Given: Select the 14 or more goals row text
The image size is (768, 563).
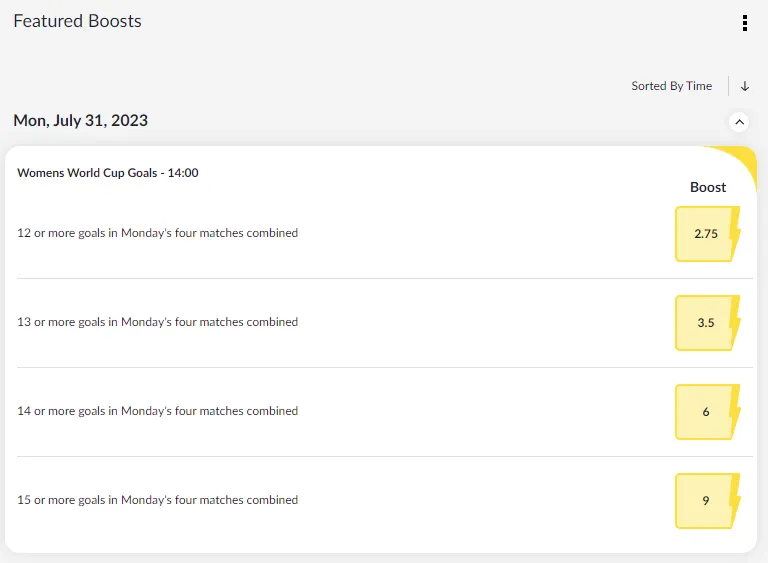Looking at the screenshot, I should click(157, 411).
